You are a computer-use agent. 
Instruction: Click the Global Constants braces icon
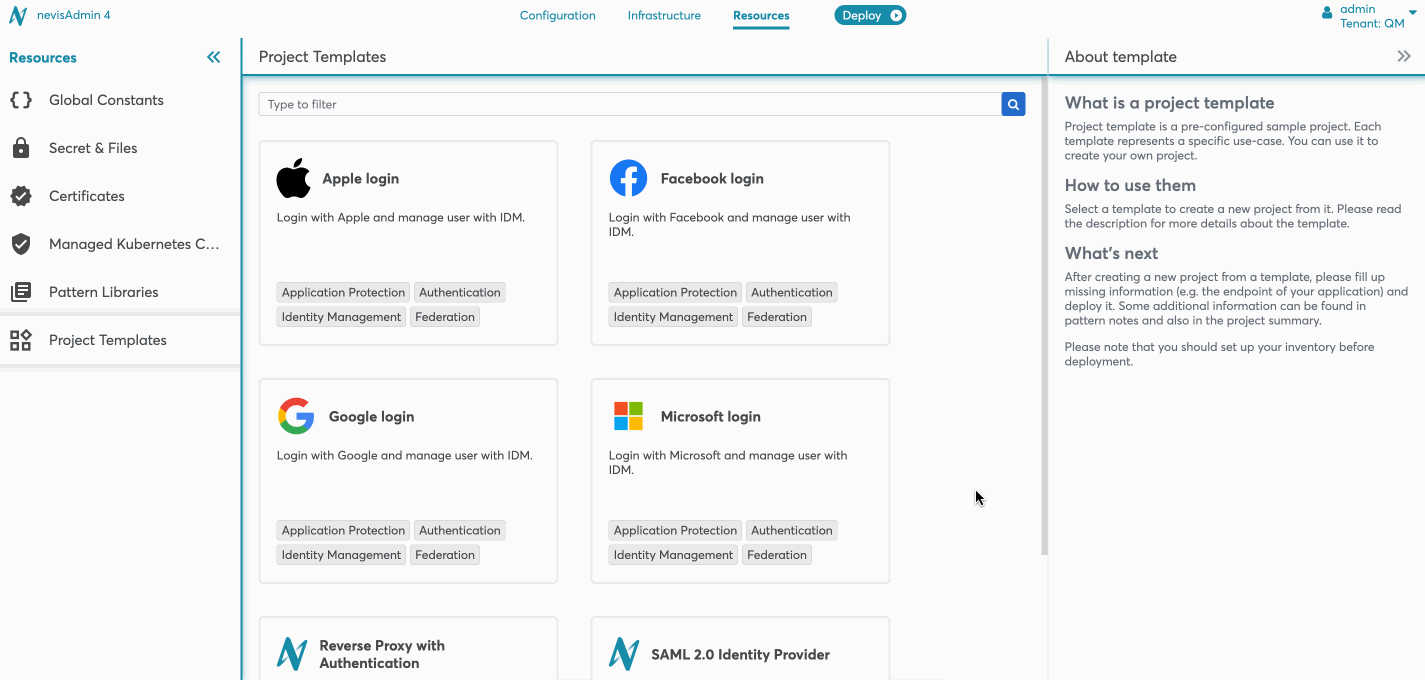21,100
